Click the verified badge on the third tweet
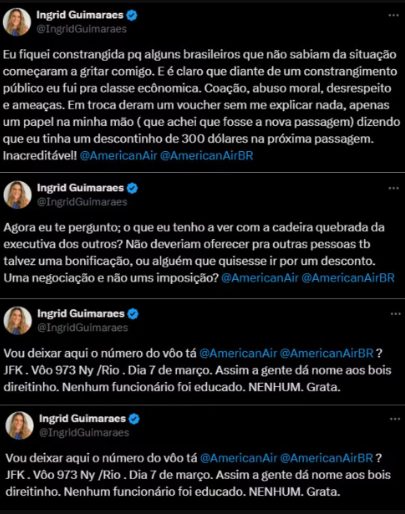This screenshot has width=405, height=514. pyautogui.click(x=133, y=314)
